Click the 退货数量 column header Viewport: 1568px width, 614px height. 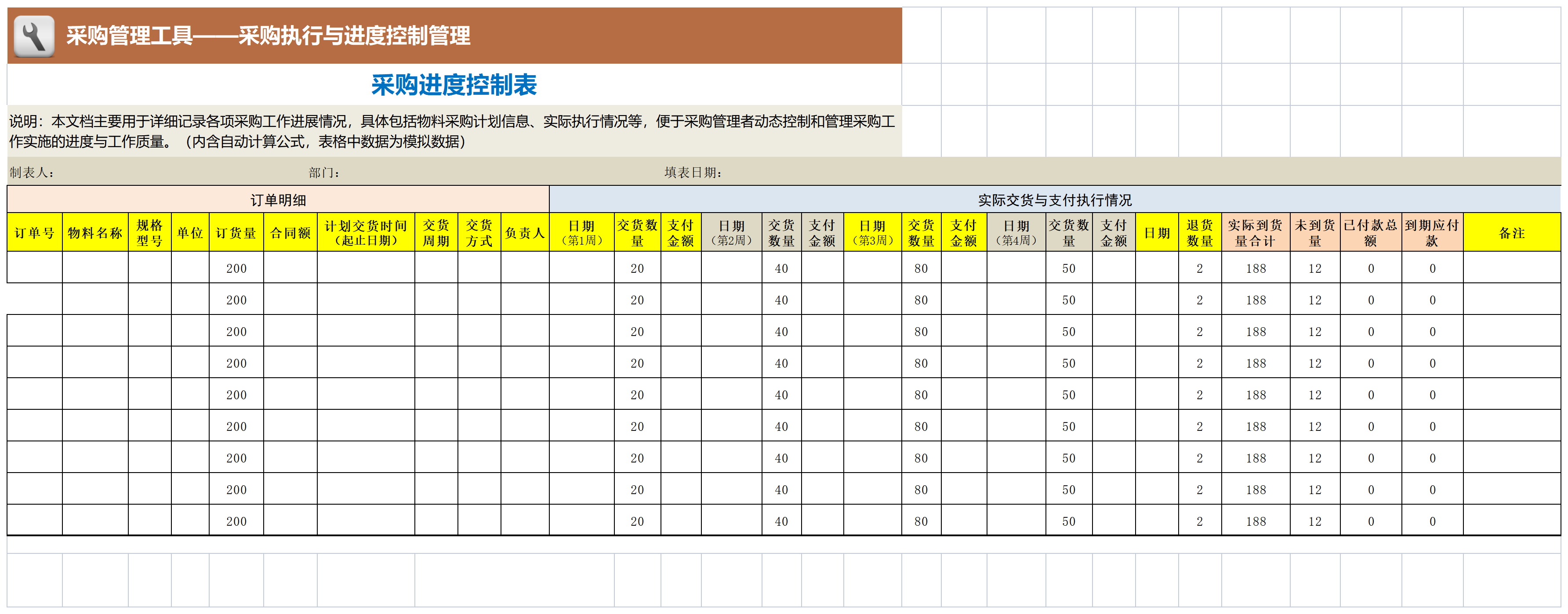(1200, 232)
